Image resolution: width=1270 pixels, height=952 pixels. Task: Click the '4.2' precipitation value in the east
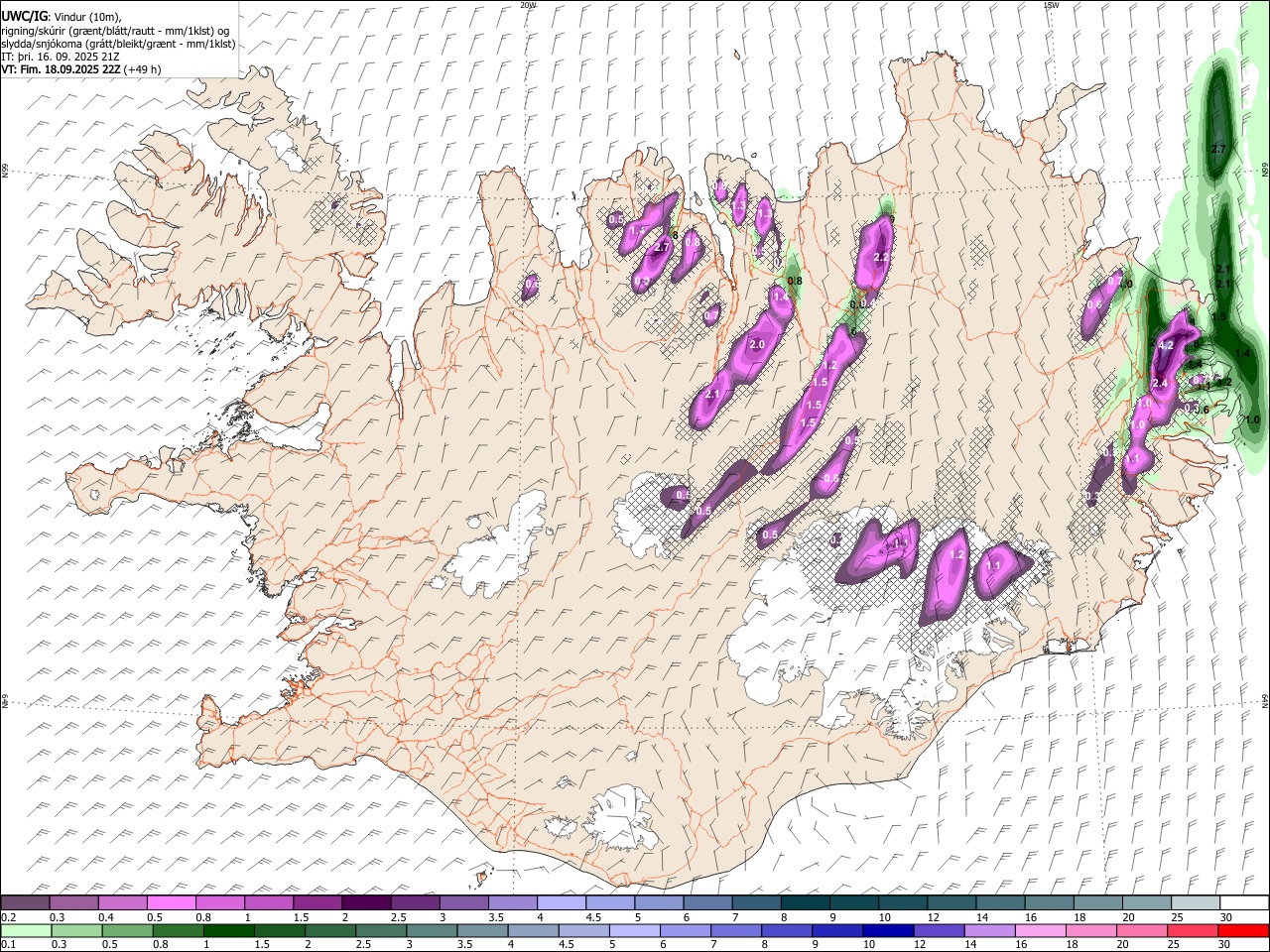tap(1166, 345)
